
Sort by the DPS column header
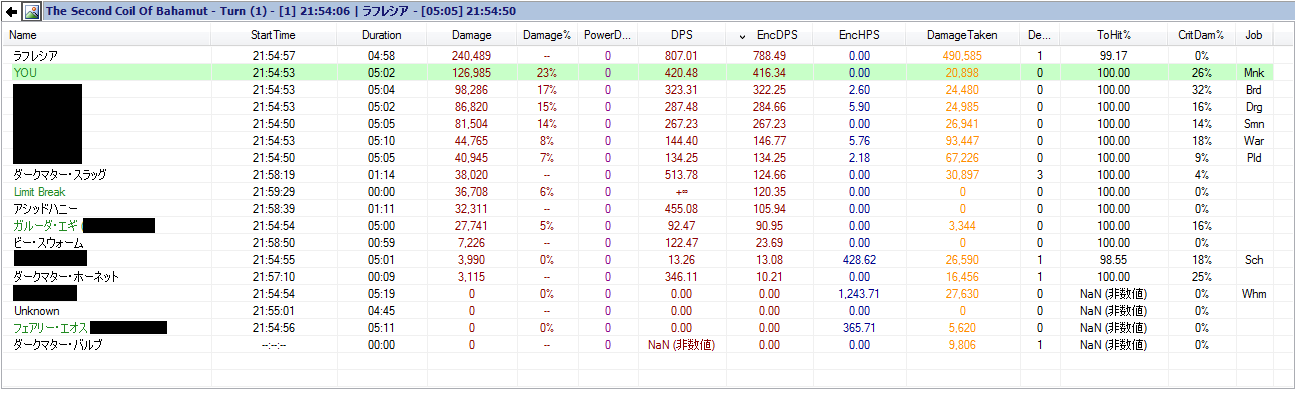click(x=682, y=36)
